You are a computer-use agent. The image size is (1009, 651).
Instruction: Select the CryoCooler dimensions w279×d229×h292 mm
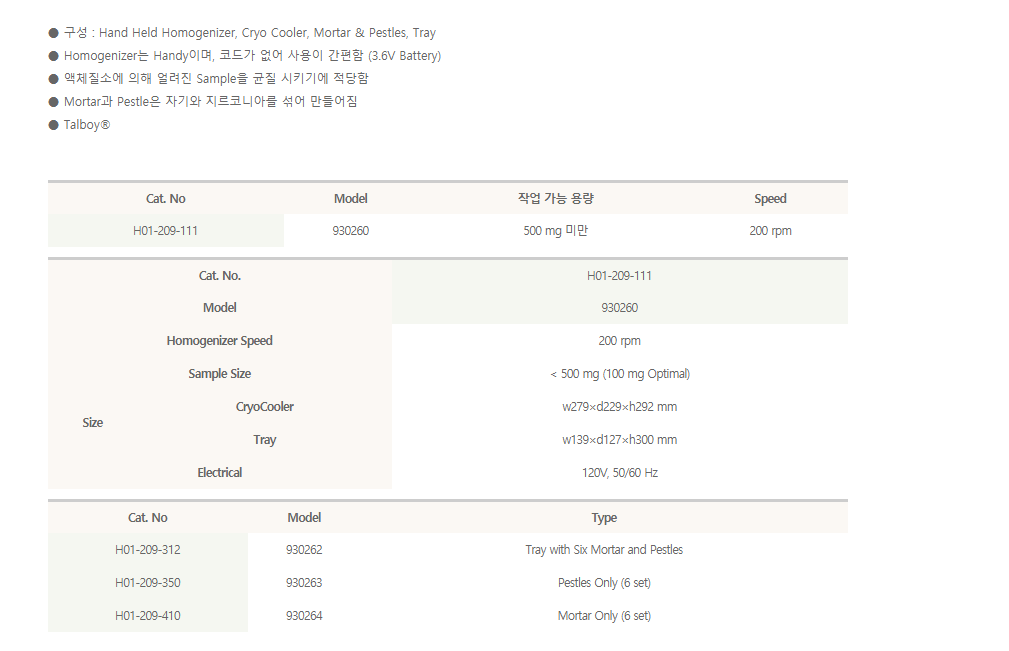(619, 407)
